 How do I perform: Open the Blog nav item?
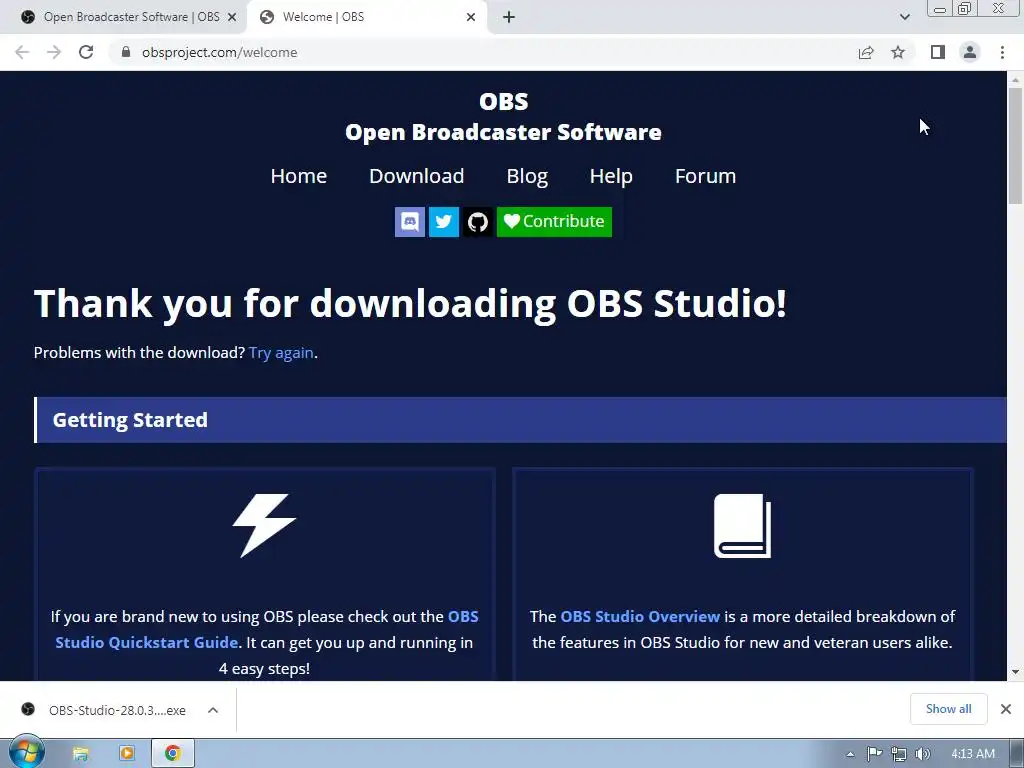(x=527, y=176)
